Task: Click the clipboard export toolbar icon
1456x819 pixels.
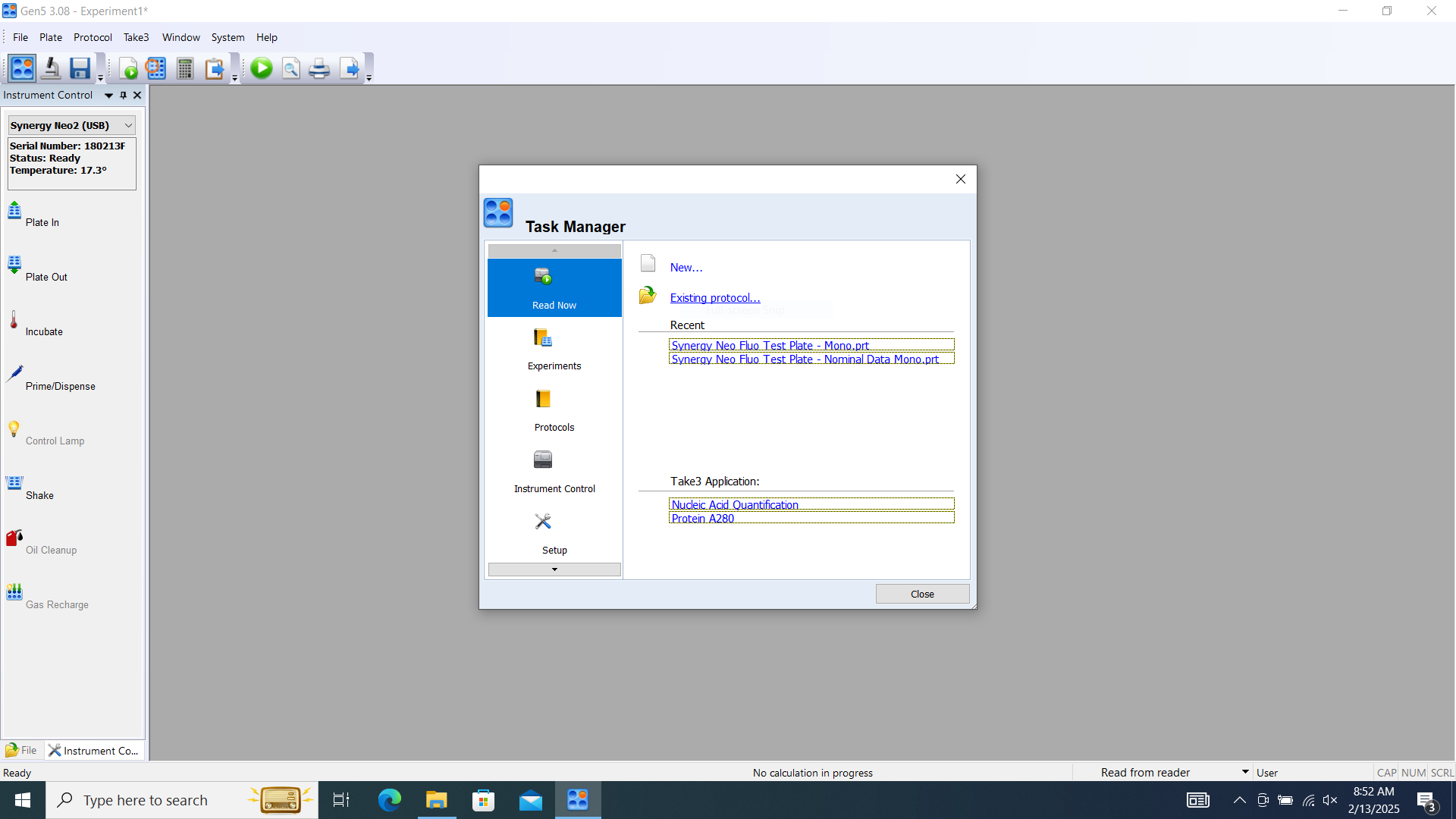Action: (215, 69)
